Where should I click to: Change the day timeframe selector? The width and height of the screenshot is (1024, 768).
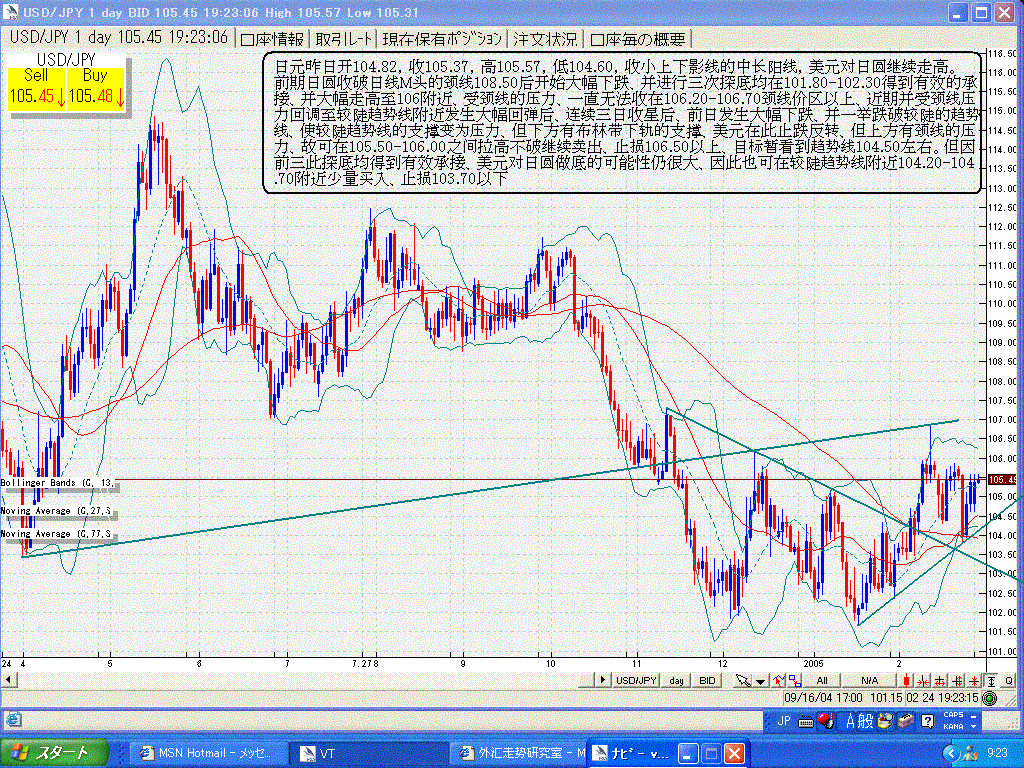coord(676,680)
